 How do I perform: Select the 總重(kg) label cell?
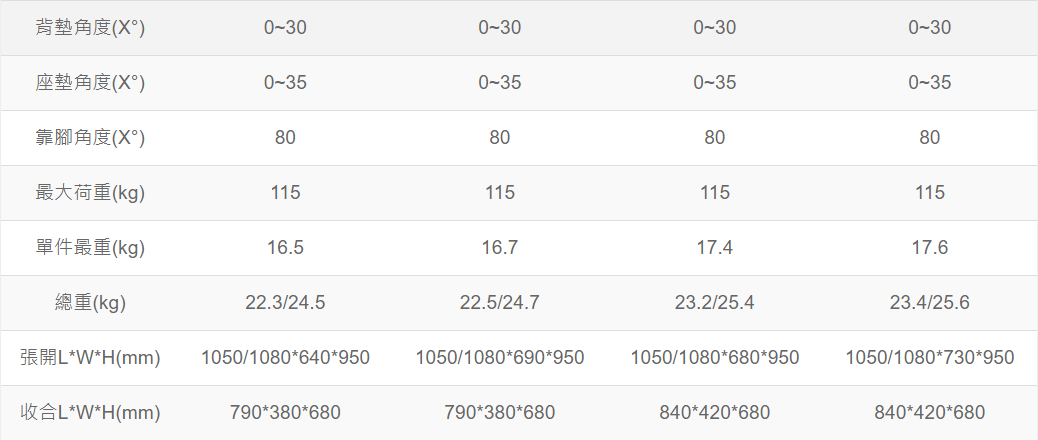point(91,303)
